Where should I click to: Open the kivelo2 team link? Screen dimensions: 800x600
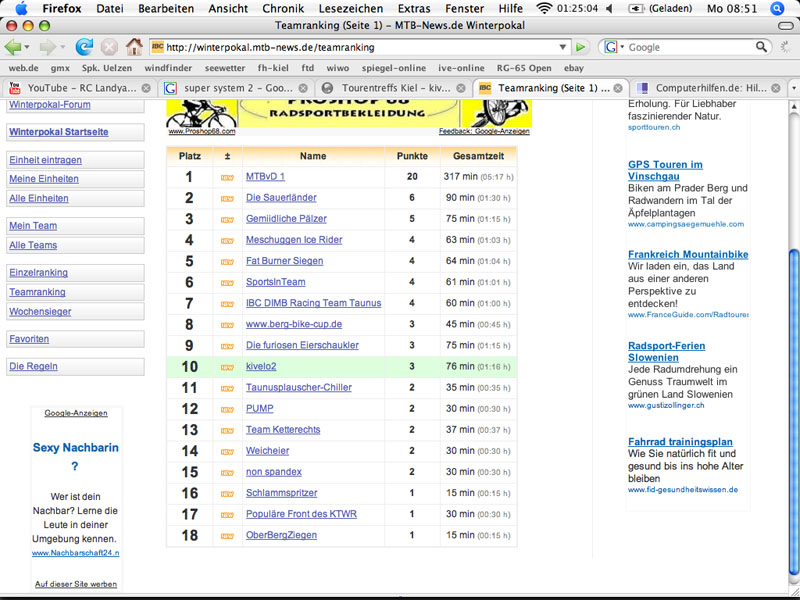click(260, 366)
